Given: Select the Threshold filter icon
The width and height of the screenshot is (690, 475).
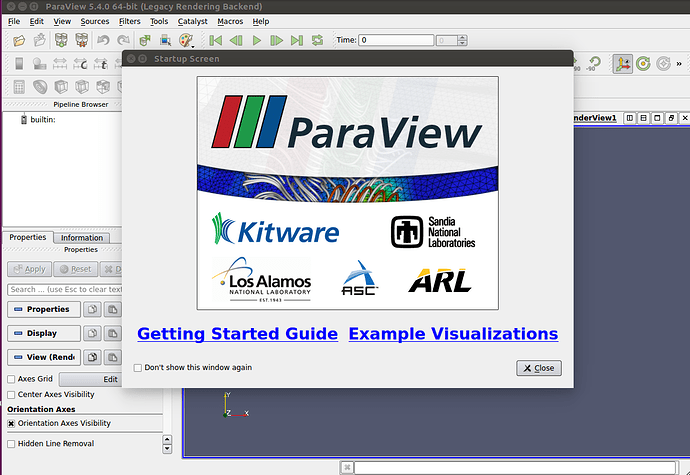Looking at the screenshot, I should 103,87.
